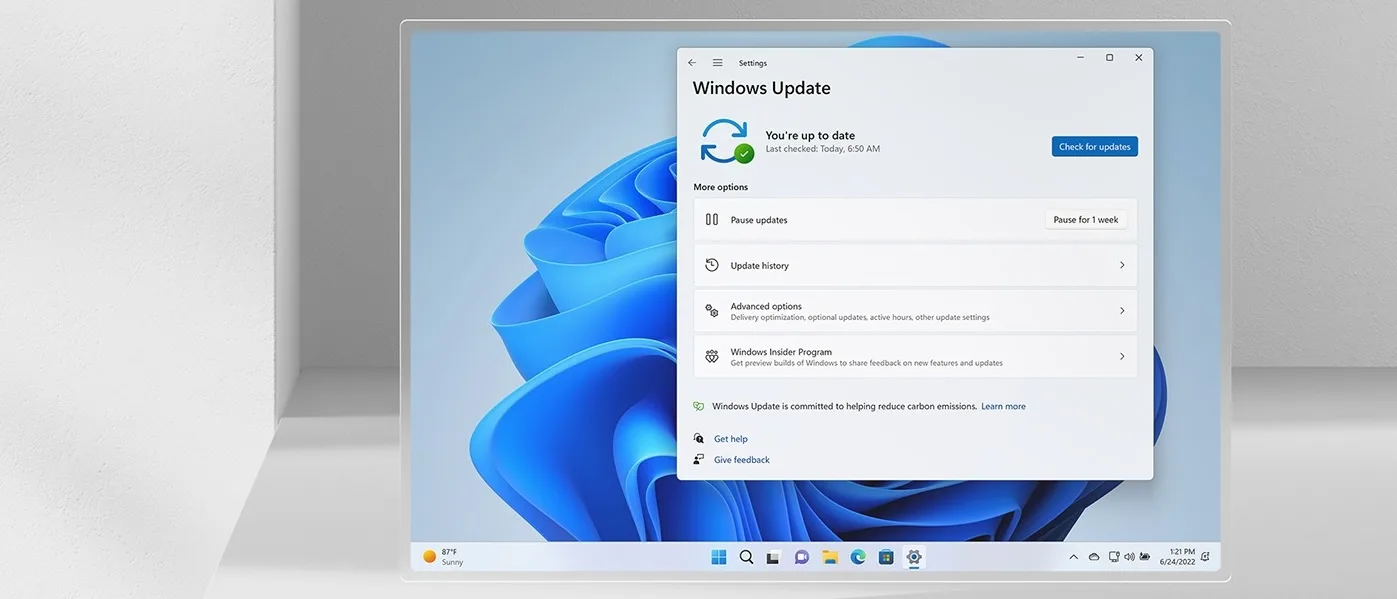Viewport: 1397px width, 599px height.
Task: Expand Windows Insider Program chevron
Action: click(x=1121, y=357)
